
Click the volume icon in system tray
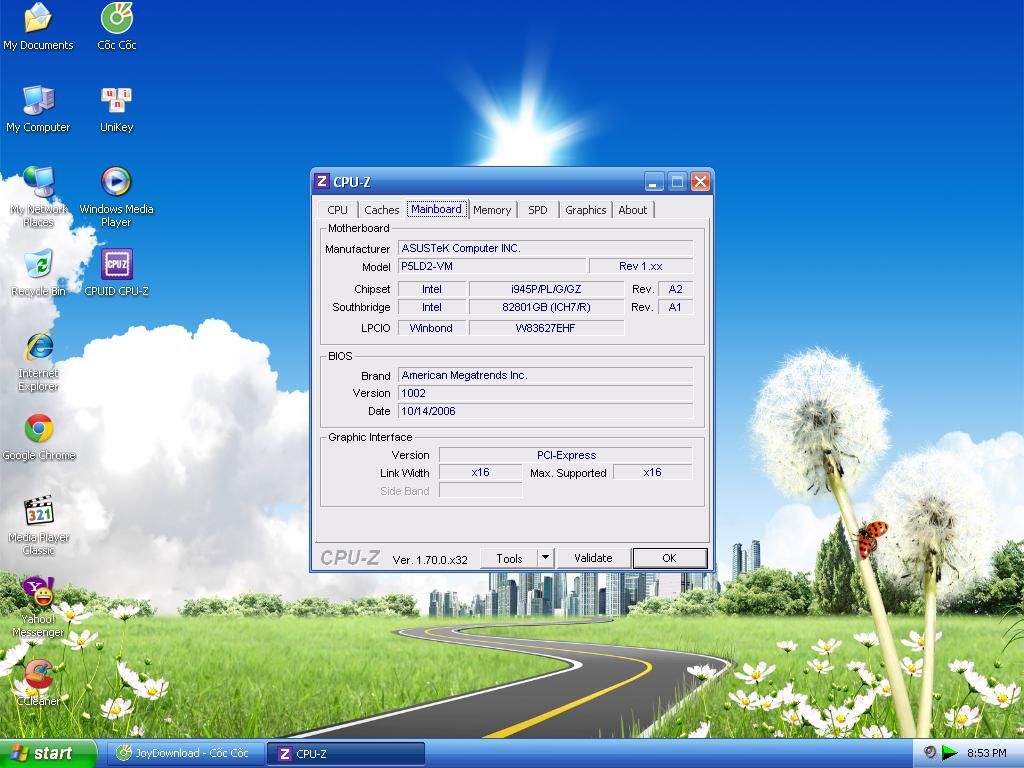click(931, 752)
